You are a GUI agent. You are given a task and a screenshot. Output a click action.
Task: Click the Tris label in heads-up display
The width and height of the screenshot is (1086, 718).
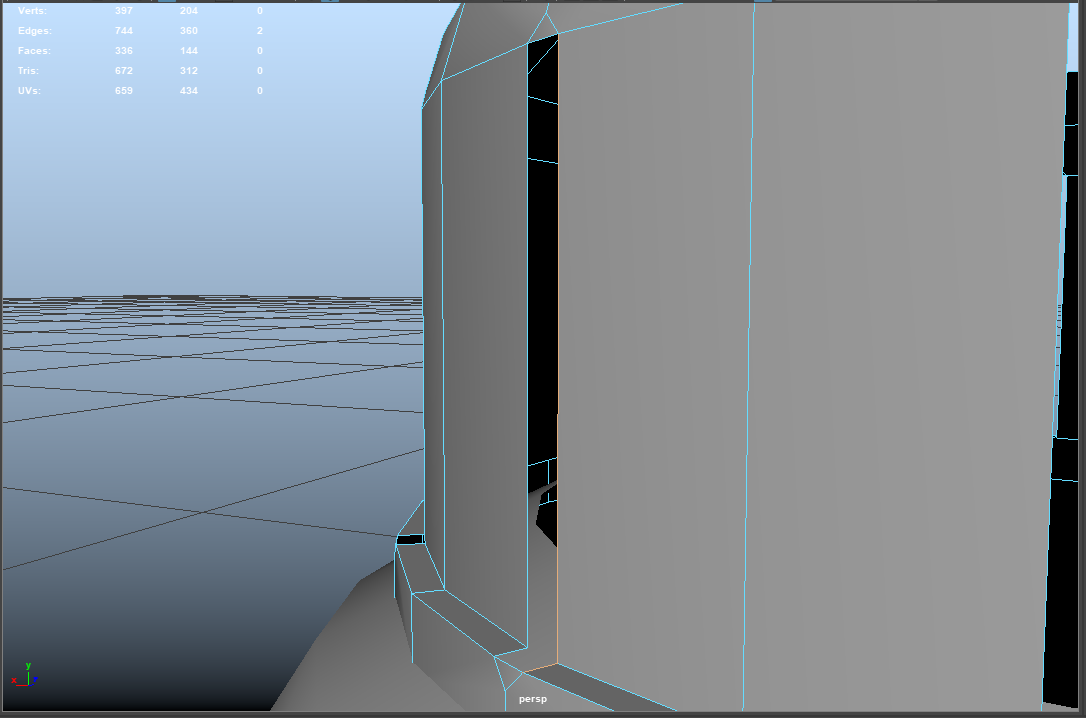(29, 71)
